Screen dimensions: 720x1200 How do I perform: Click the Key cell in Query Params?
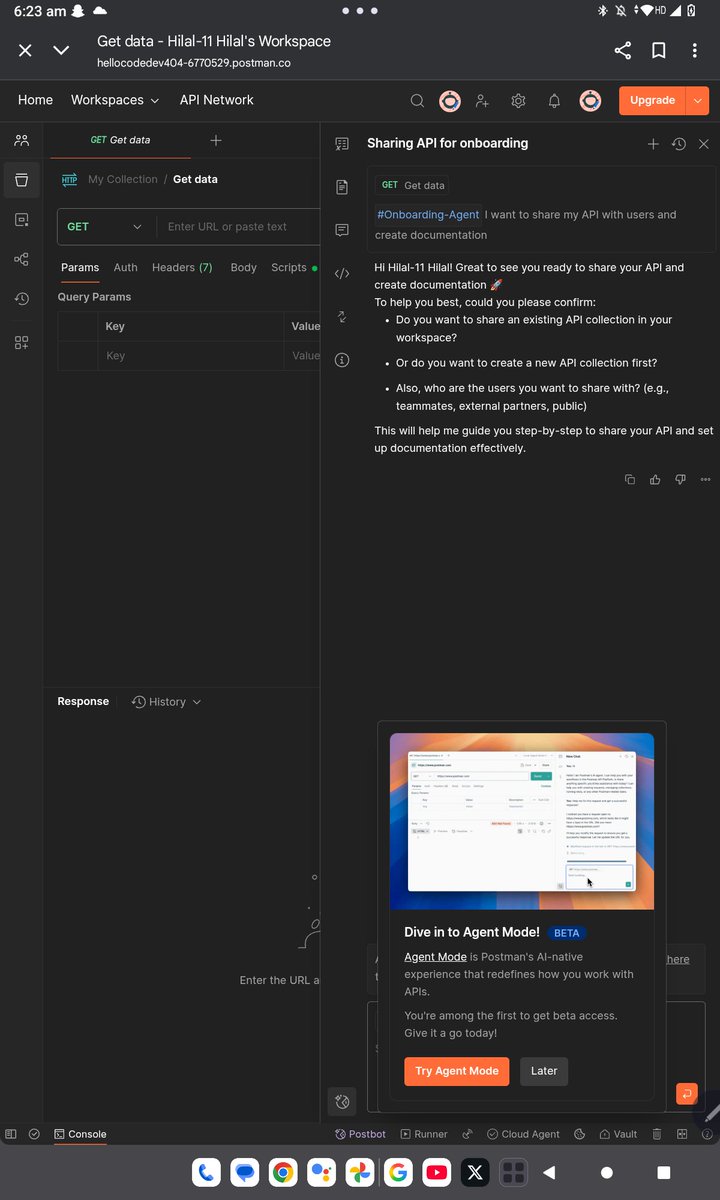[x=190, y=355]
